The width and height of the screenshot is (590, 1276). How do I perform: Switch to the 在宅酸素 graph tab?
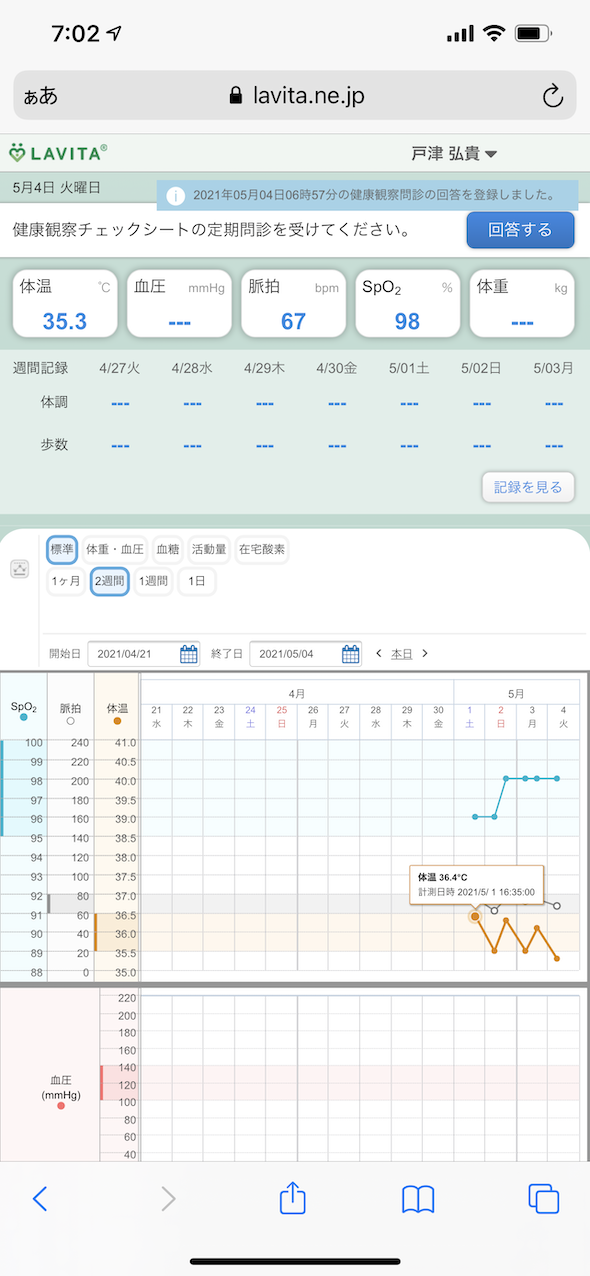[x=261, y=549]
